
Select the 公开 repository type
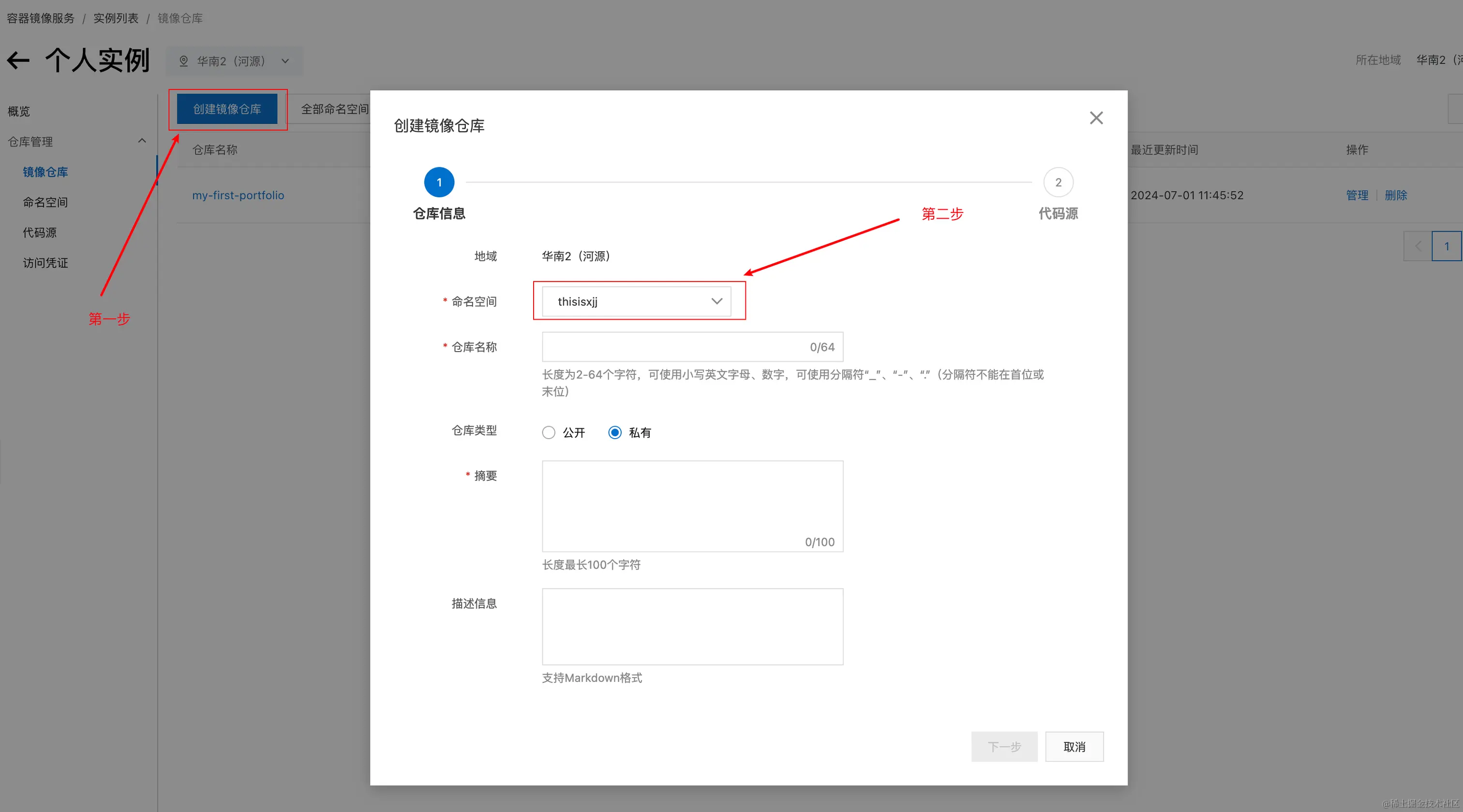click(x=549, y=433)
